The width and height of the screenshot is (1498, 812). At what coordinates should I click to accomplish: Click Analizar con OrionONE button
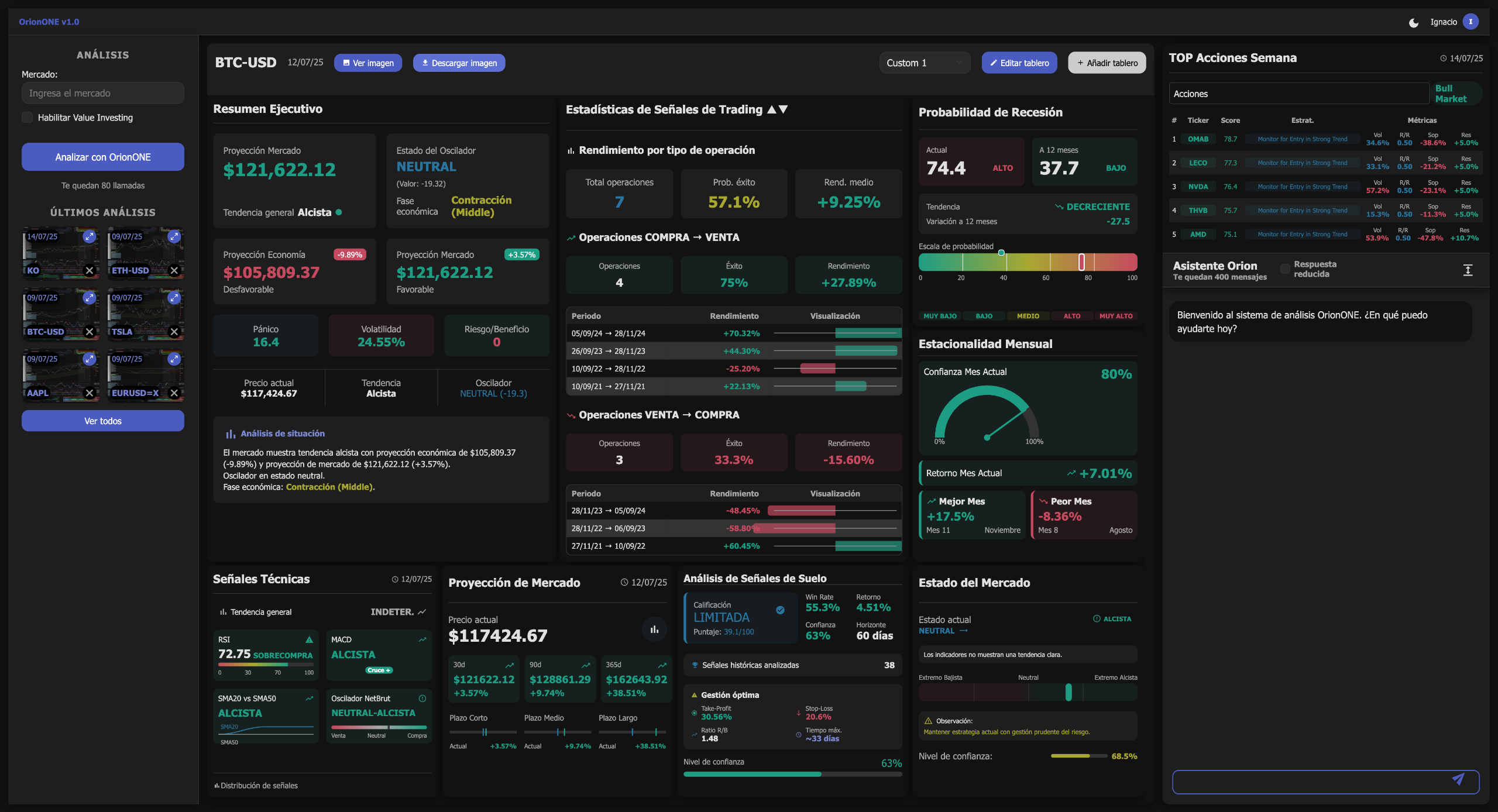click(x=103, y=157)
